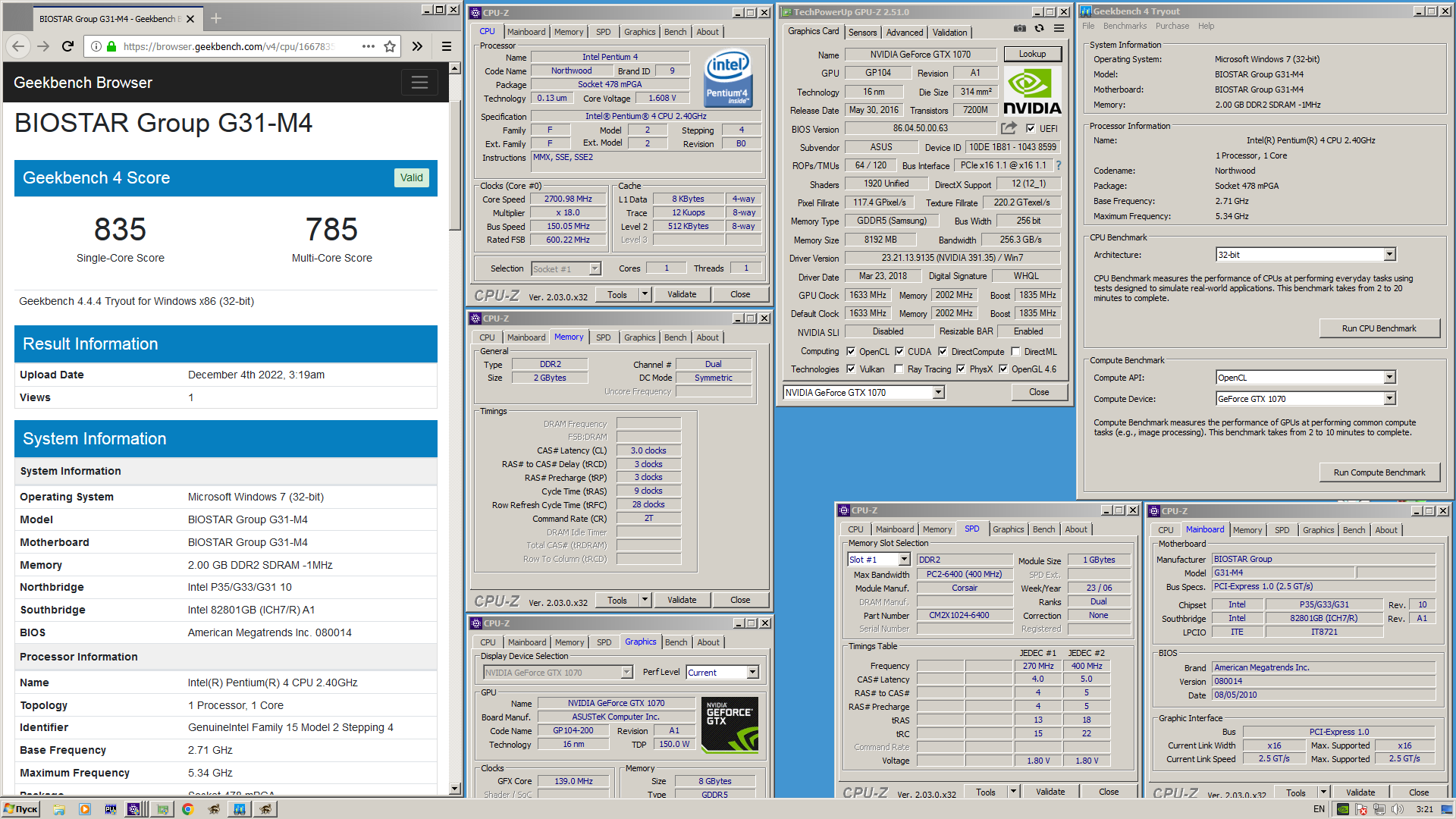The width and height of the screenshot is (1456, 819).
Task: Bookmark this page with the star icon
Action: [390, 46]
